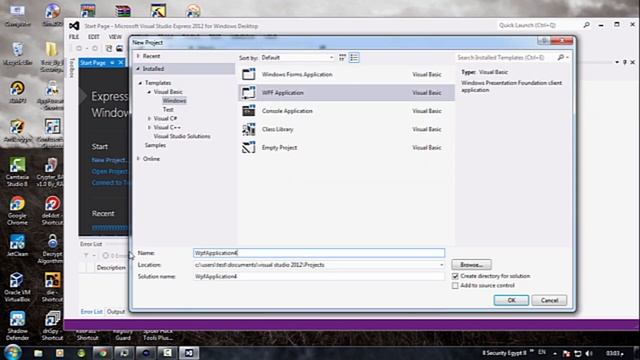Open the dnSpy Shortcut desktop icon
The width and height of the screenshot is (640, 360).
pos(52,326)
